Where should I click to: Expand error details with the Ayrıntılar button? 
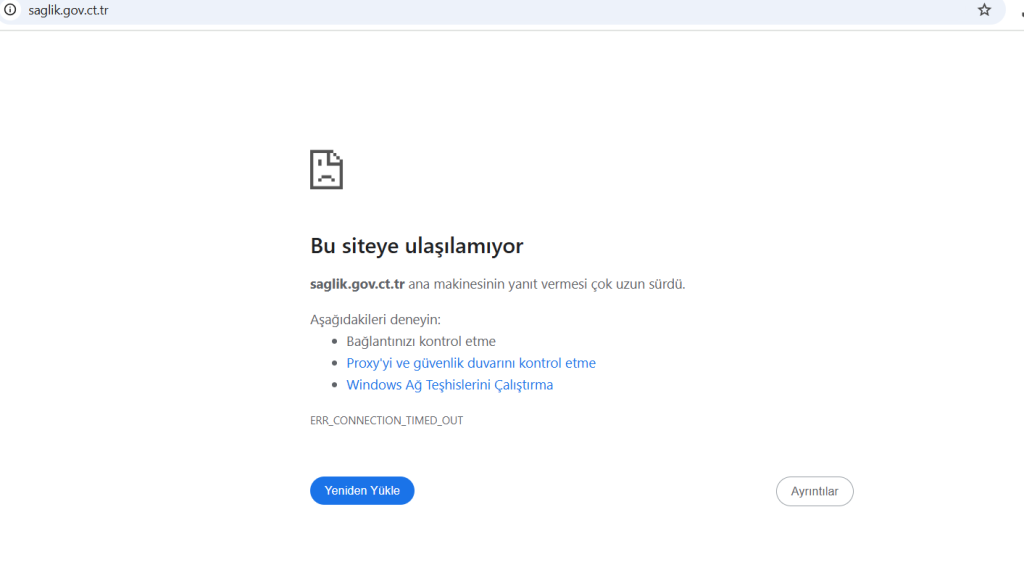pyautogui.click(x=814, y=491)
